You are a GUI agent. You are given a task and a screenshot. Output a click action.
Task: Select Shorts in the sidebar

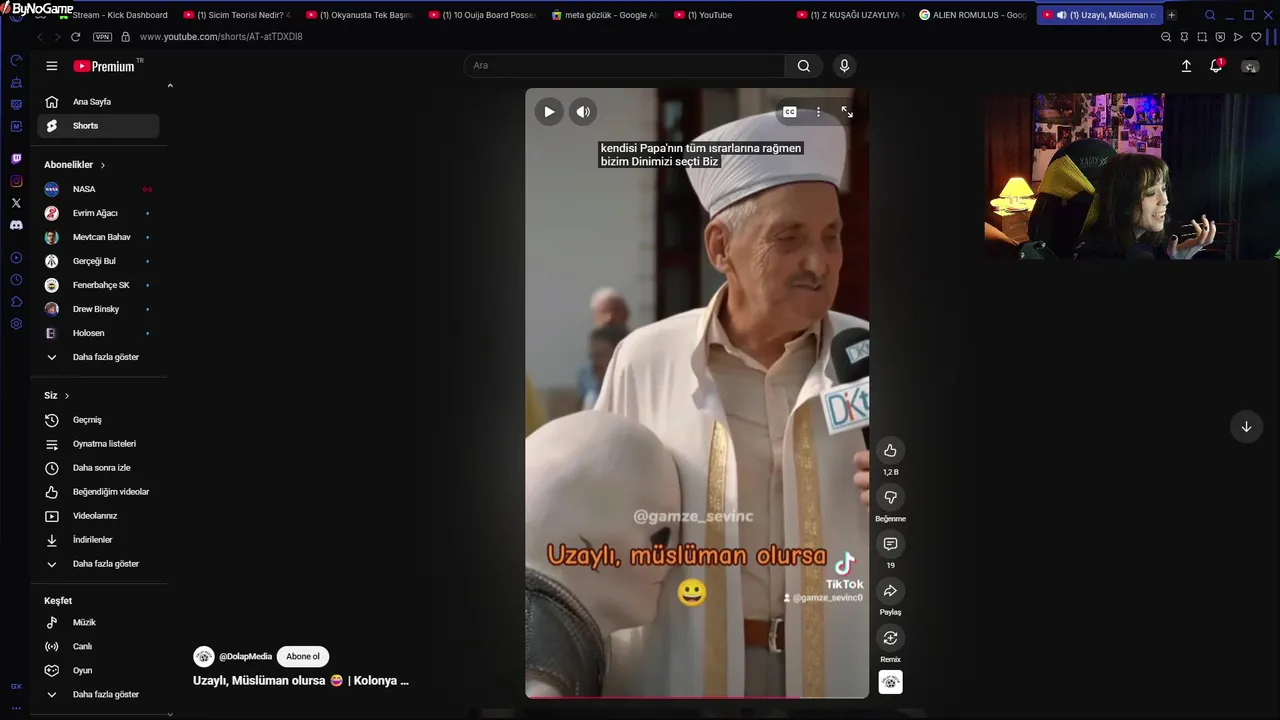98,126
